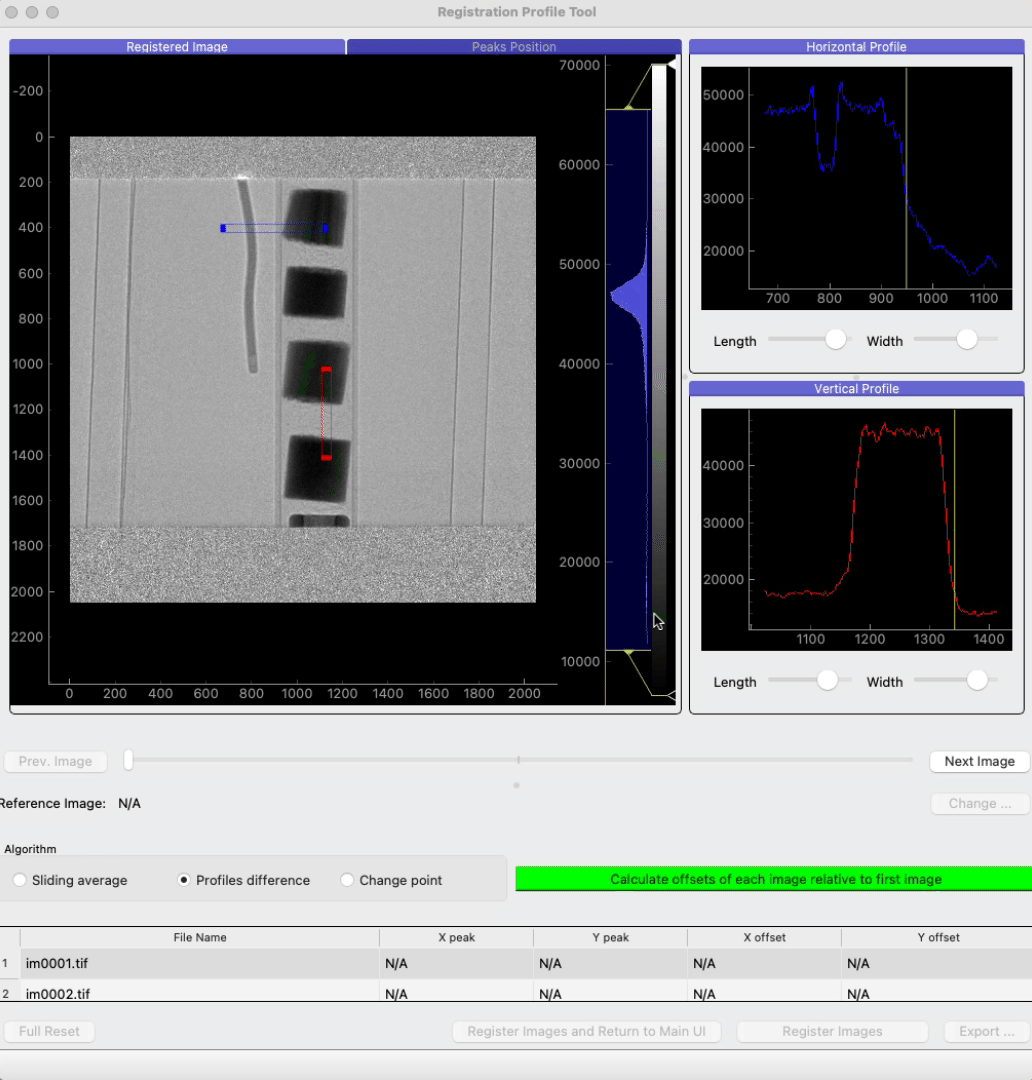Click the white gradient tick at top of colorbar
Image resolution: width=1032 pixels, height=1080 pixels.
pos(673,62)
